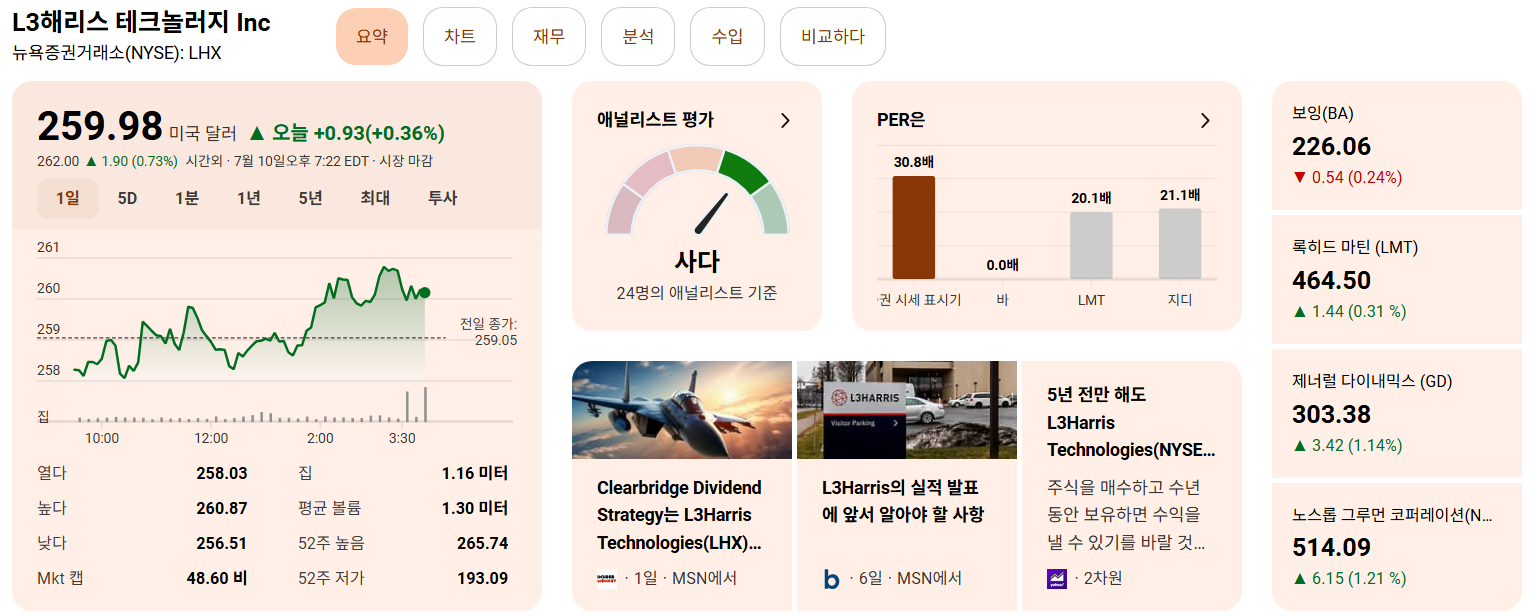The height and width of the screenshot is (616, 1534).
Task: Click the 52주 저가 193.09 value
Action: (x=482, y=578)
